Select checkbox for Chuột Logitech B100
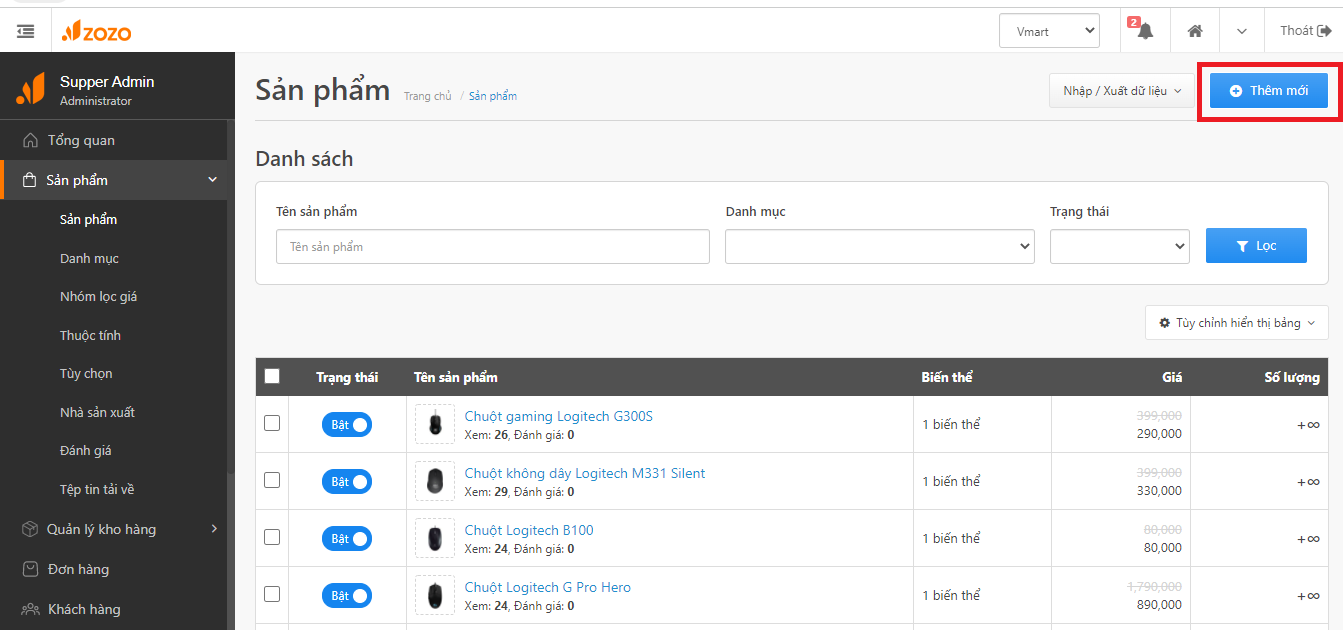 272,537
